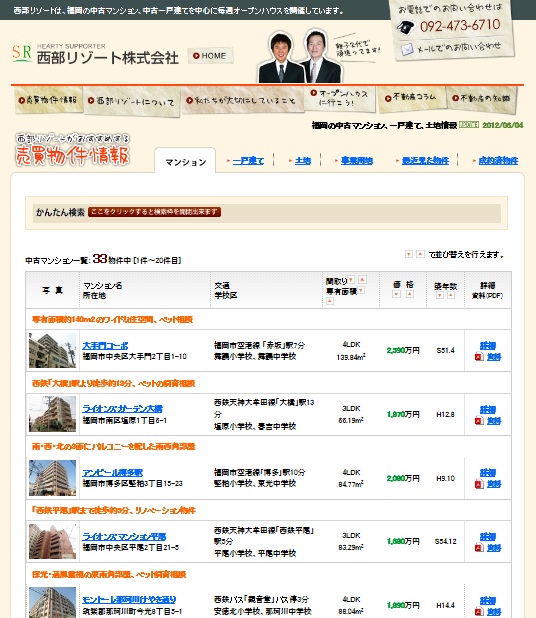This screenshot has height=618, width=536.
Task: Click the PDF icon for 大手門コーポ
Action: click(479, 357)
